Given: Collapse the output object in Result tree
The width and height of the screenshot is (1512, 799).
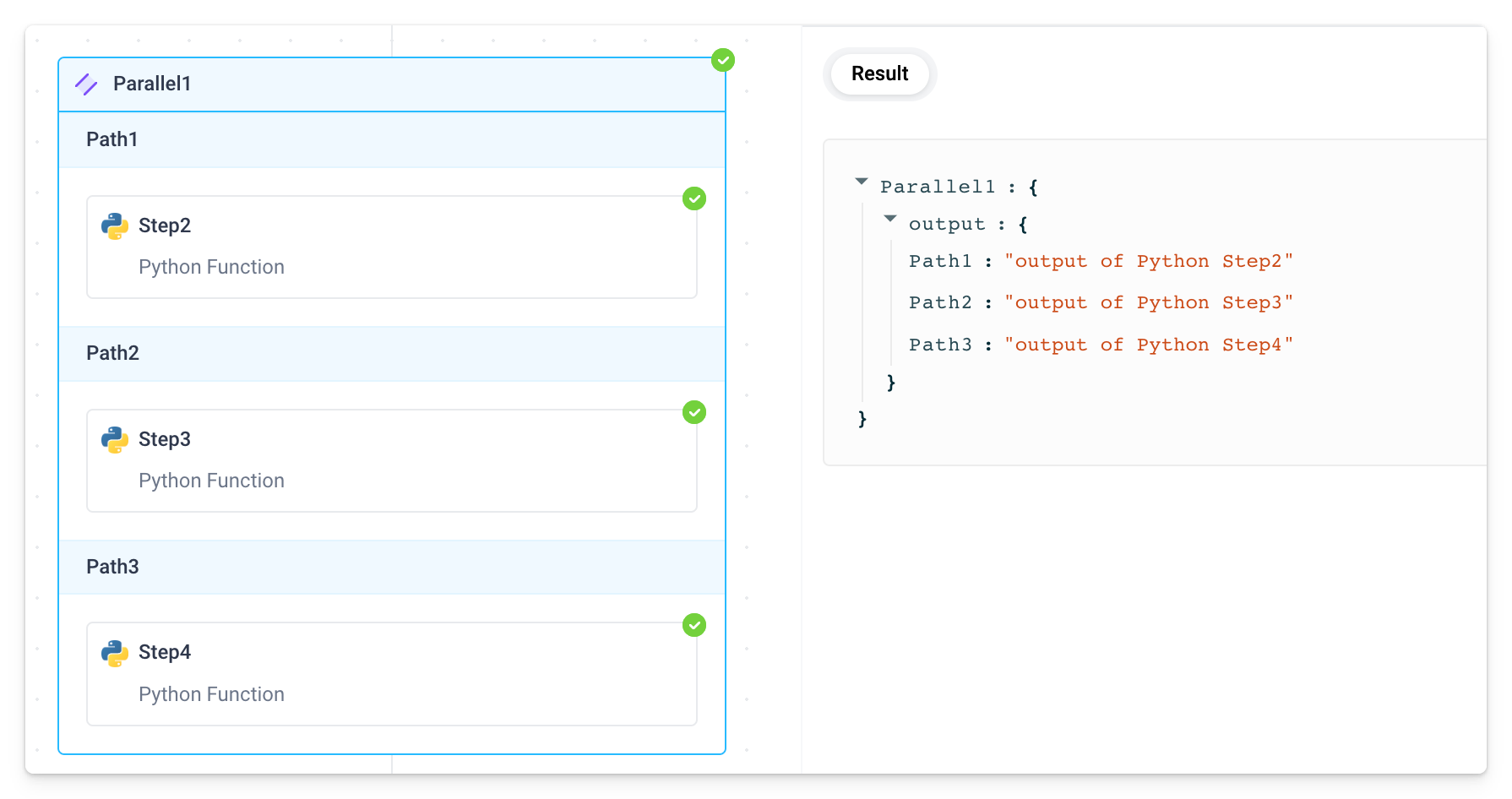Looking at the screenshot, I should tap(889, 219).
